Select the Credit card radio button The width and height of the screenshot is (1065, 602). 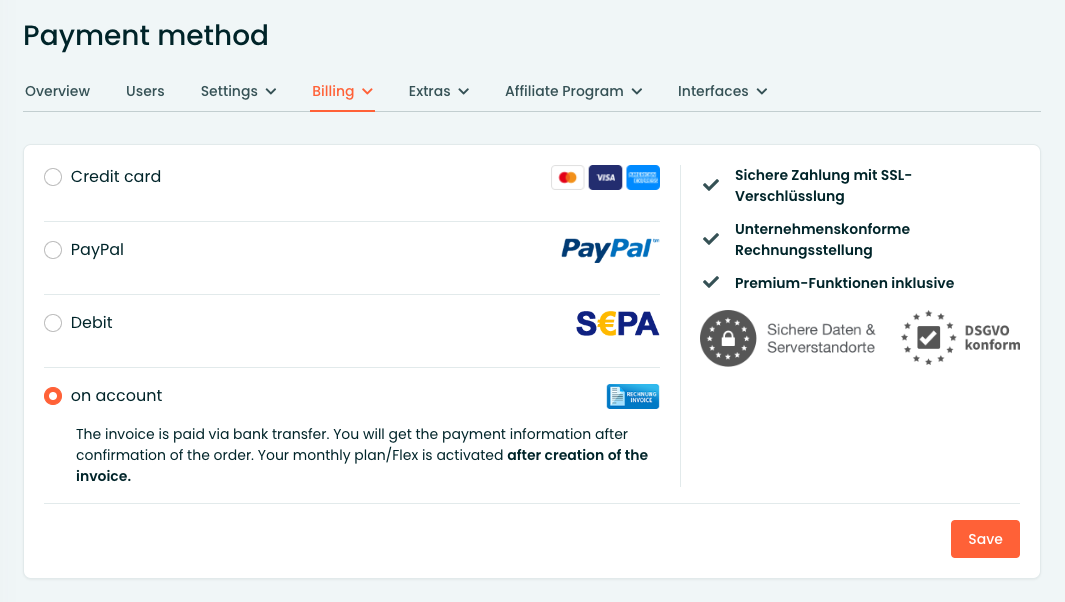coord(53,177)
